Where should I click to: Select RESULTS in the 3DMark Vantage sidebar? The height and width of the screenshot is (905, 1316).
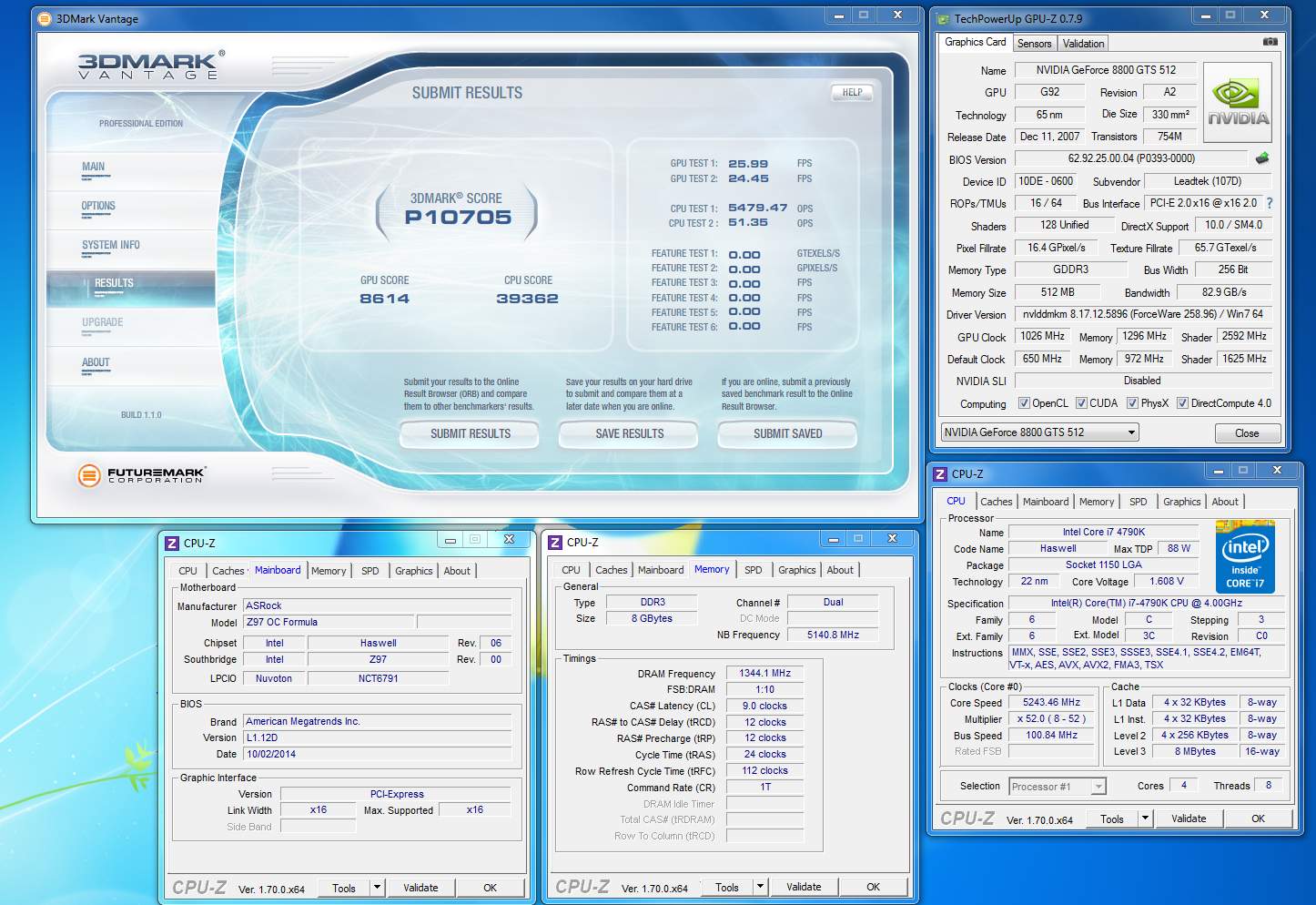pos(130,287)
